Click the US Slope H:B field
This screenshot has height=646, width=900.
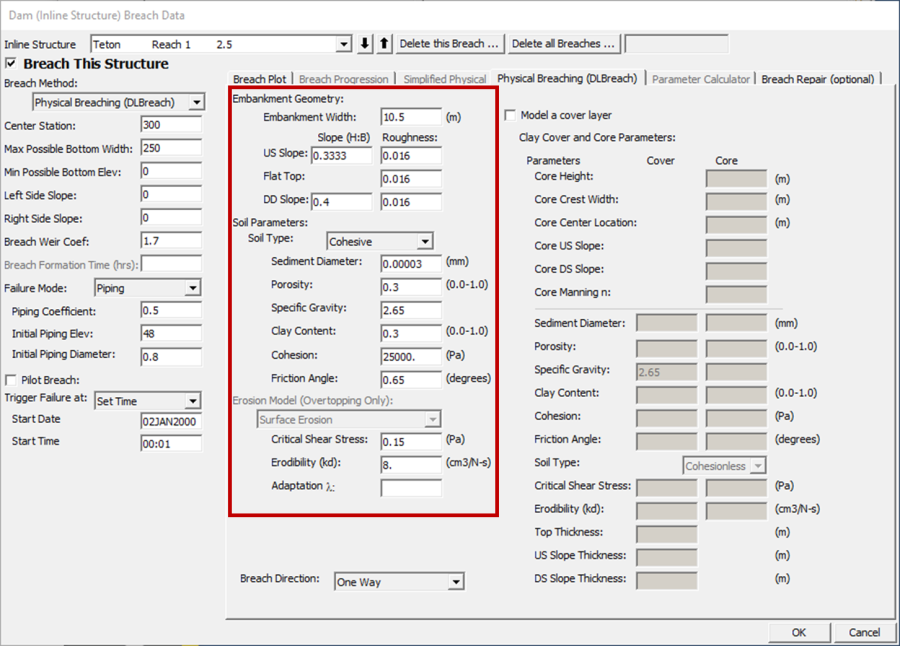342,156
